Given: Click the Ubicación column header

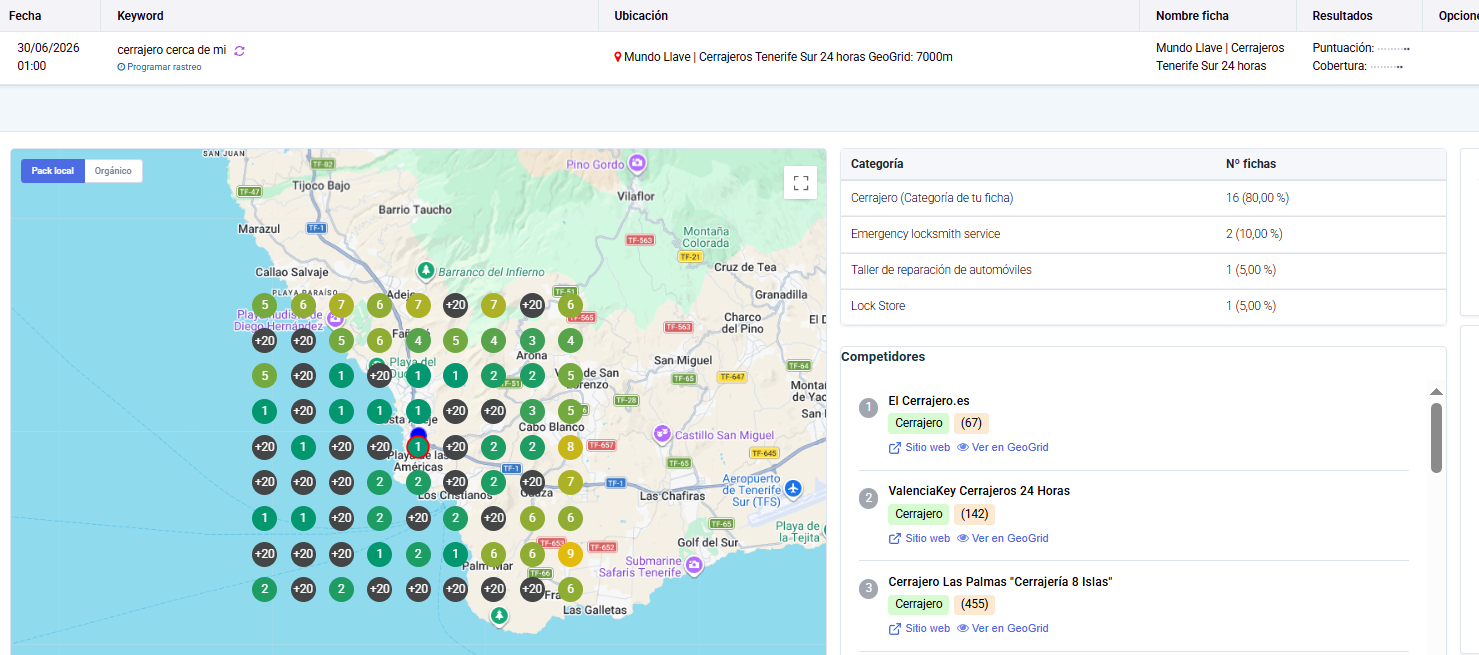Looking at the screenshot, I should pyautogui.click(x=641, y=16).
